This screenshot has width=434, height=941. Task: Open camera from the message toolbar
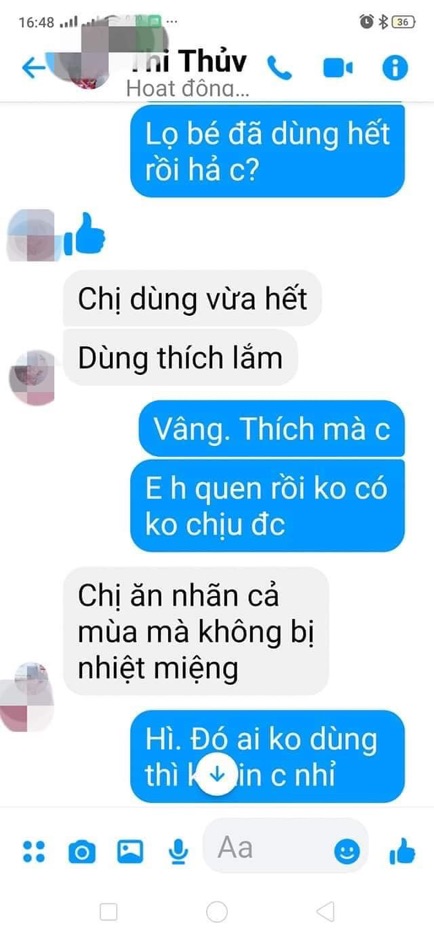pyautogui.click(x=82, y=852)
